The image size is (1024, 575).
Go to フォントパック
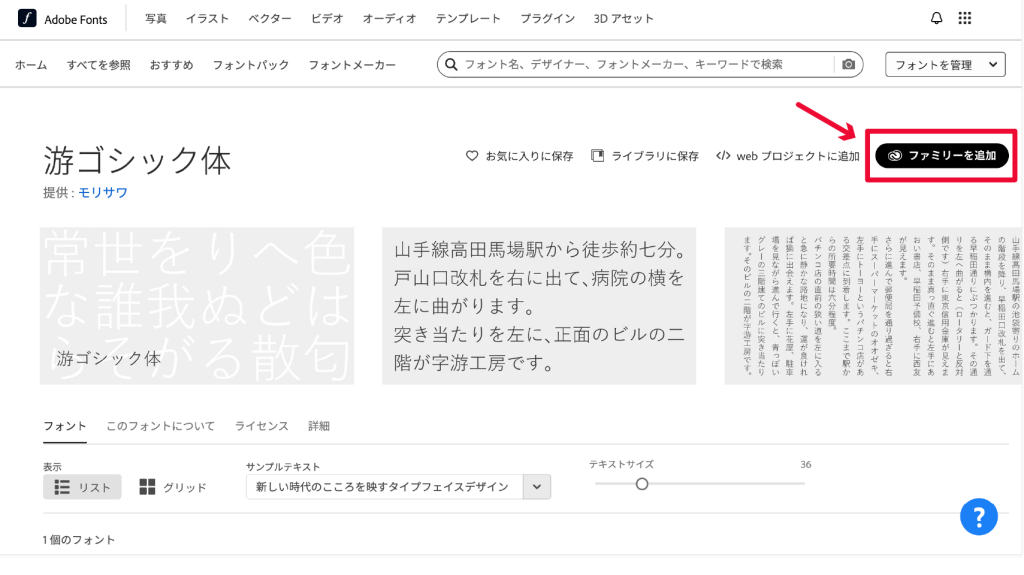[251, 65]
